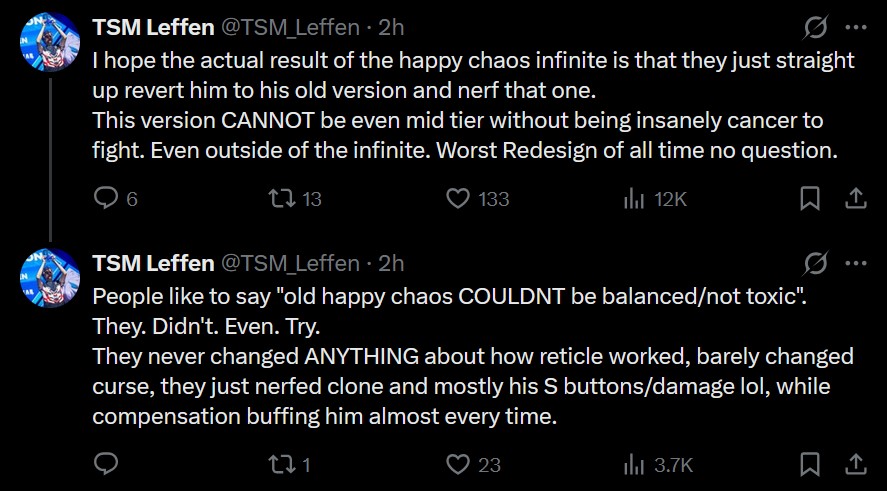Bookmark the second tweet about old happy chaos
Screen dimensions: 887x491
tap(810, 464)
